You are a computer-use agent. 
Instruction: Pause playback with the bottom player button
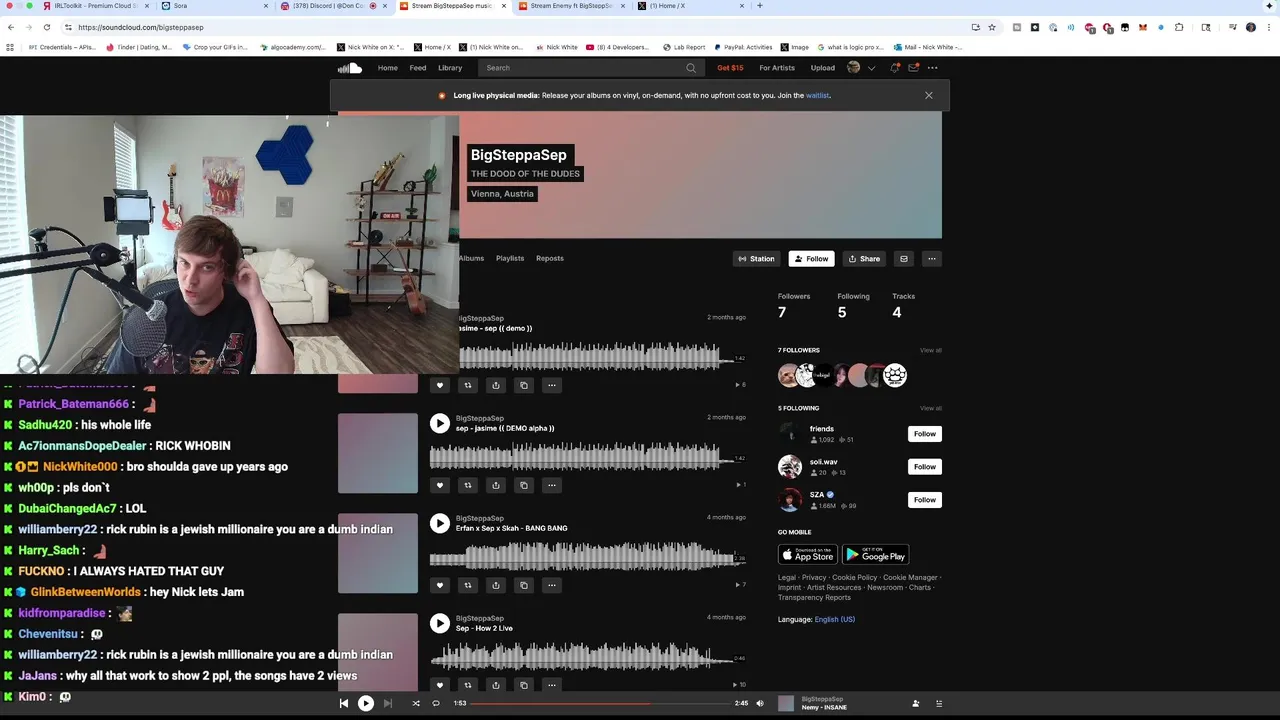click(366, 703)
